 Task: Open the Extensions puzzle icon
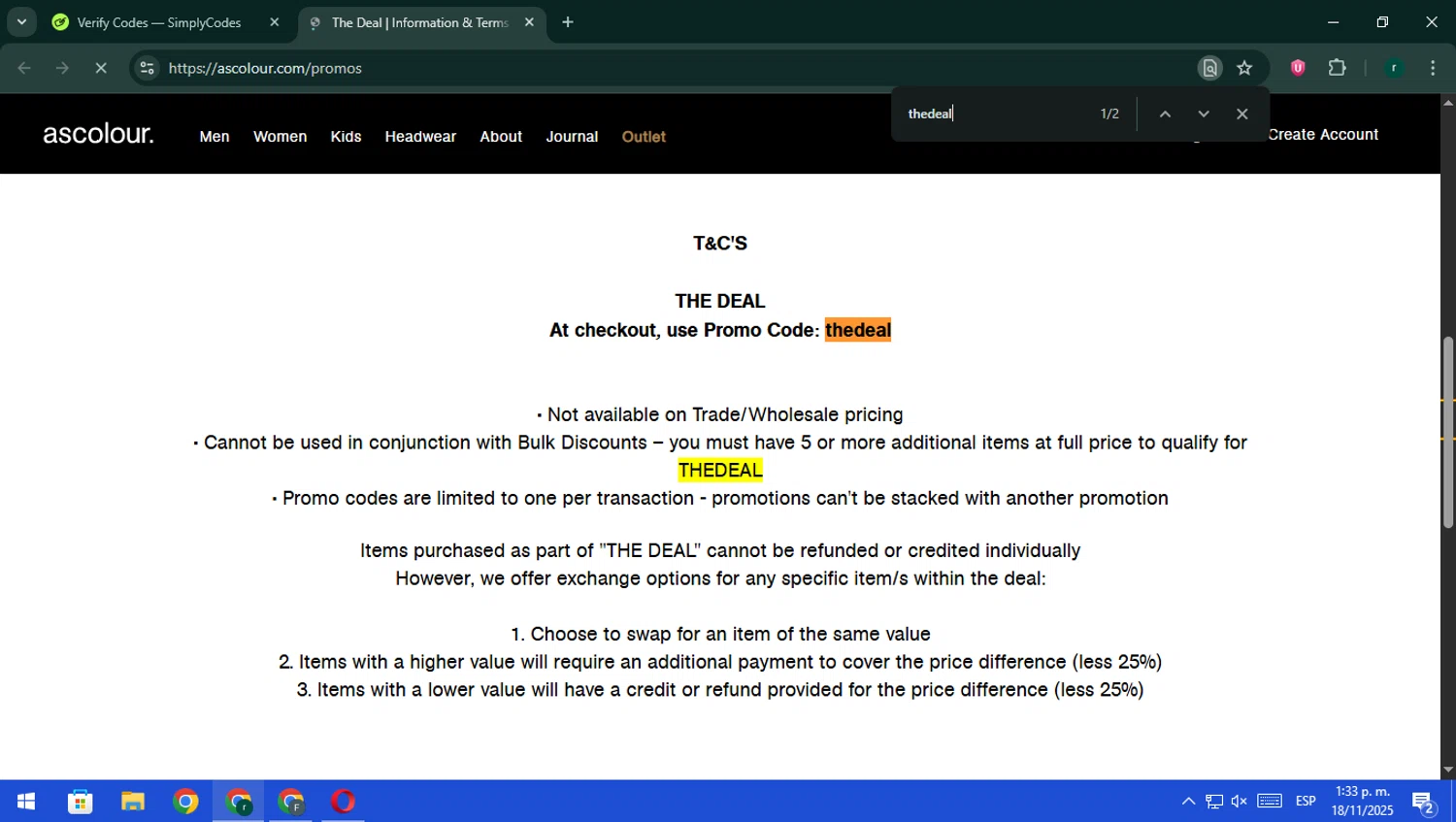[x=1338, y=68]
